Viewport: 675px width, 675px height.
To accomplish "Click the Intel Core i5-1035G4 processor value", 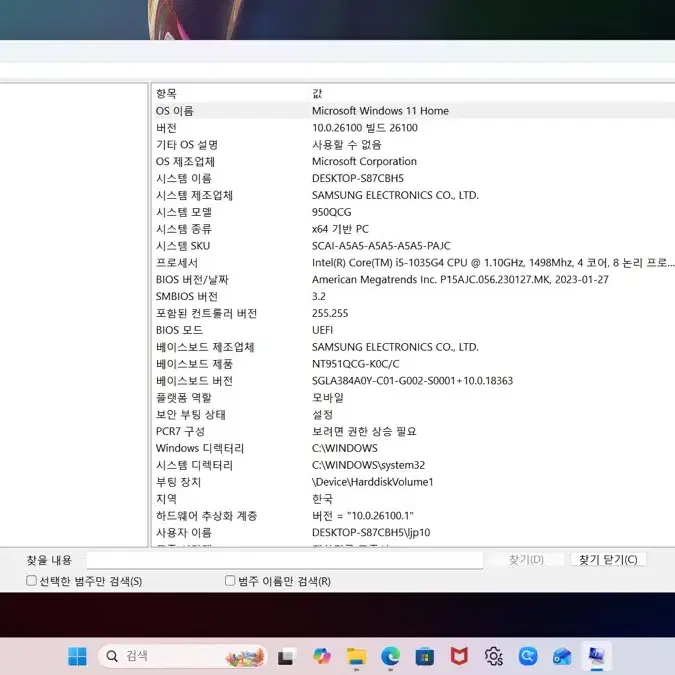I will click(x=493, y=263).
